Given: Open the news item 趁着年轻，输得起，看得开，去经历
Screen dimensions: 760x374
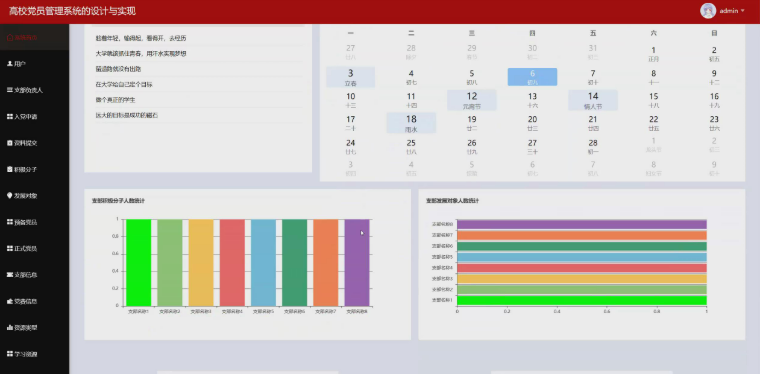Looking at the screenshot, I should (x=141, y=38).
